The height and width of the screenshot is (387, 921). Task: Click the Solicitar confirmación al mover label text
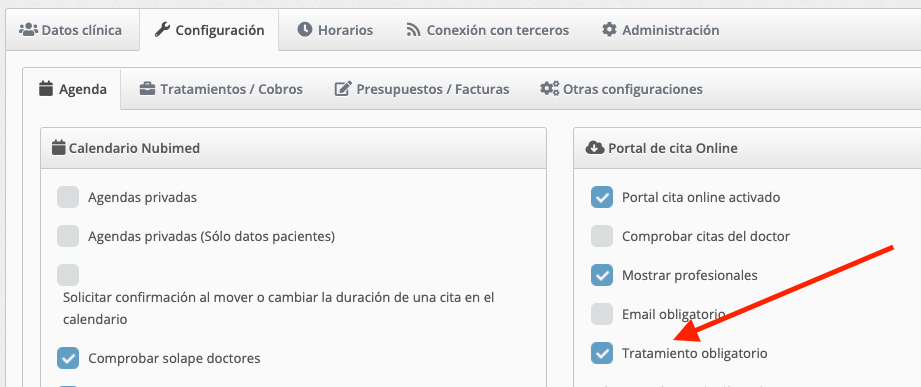pos(278,308)
